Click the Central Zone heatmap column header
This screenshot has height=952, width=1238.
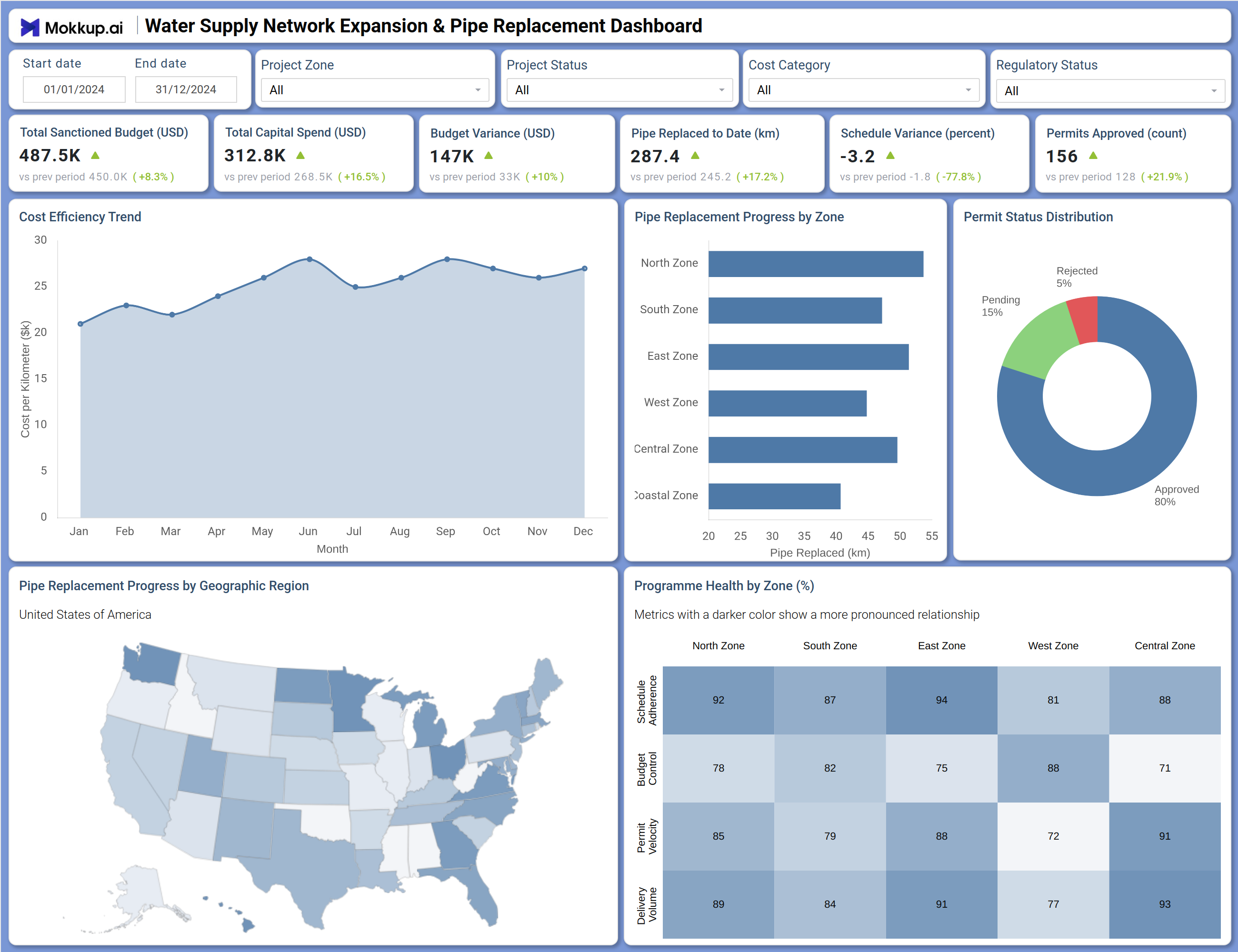[1165, 646]
